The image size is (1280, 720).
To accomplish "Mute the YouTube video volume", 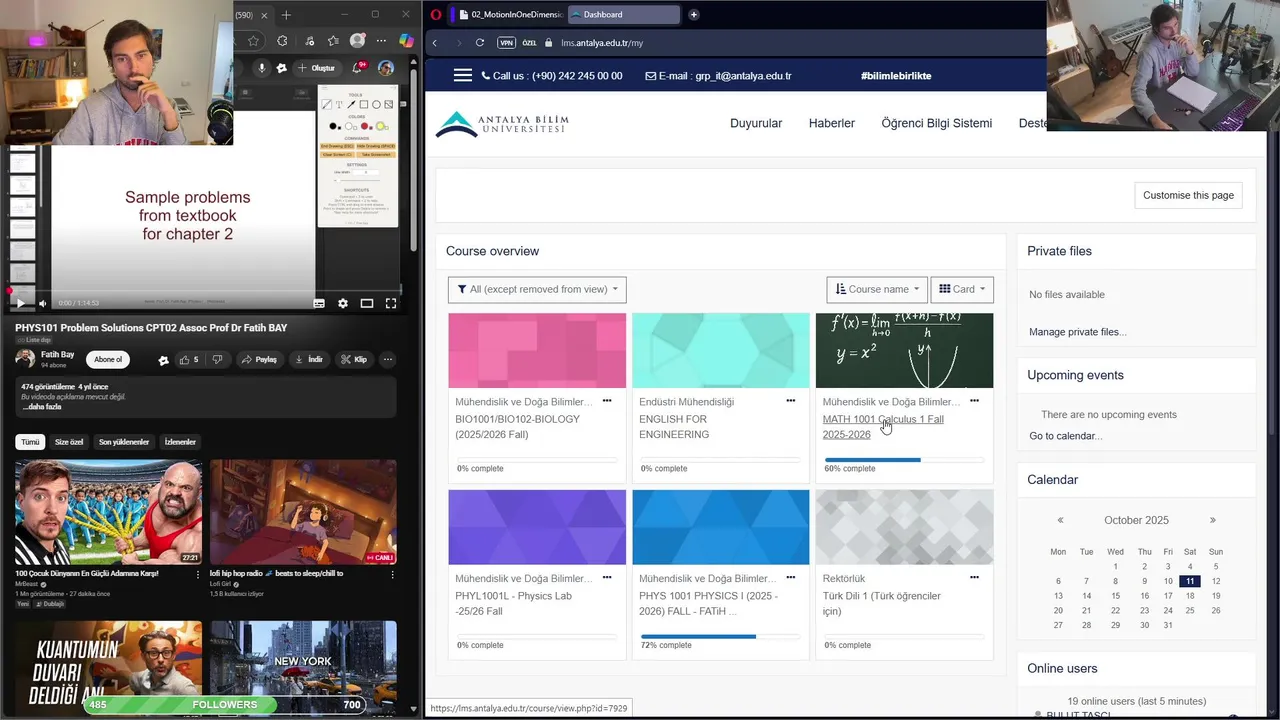I will 43,303.
